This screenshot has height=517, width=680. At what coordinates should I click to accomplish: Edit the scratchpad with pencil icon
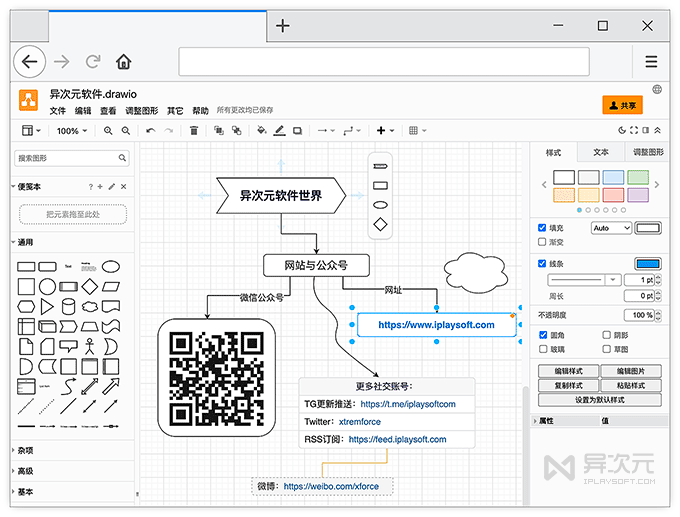[112, 187]
